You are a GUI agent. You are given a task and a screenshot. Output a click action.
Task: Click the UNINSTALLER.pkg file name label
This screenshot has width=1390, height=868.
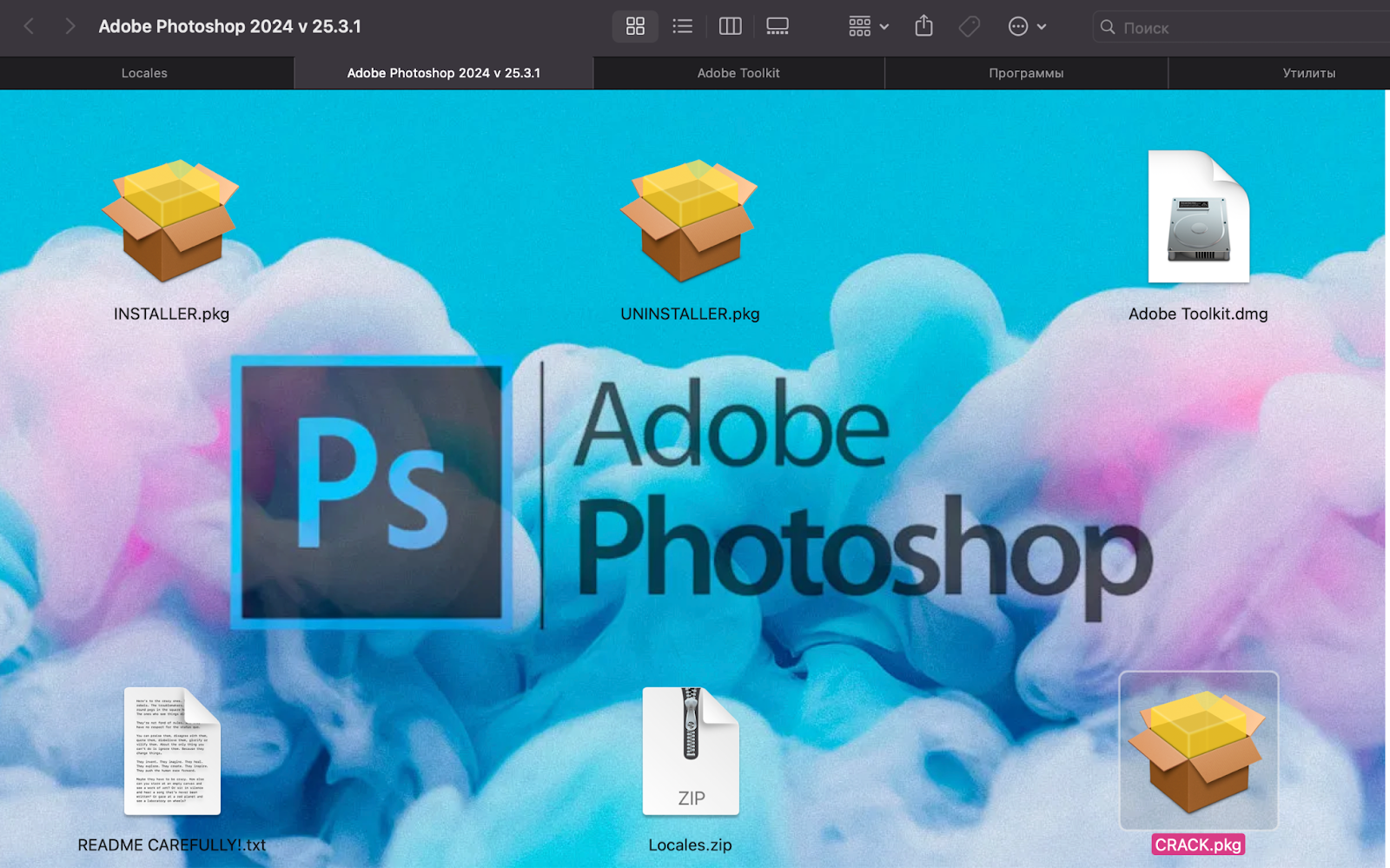690,314
